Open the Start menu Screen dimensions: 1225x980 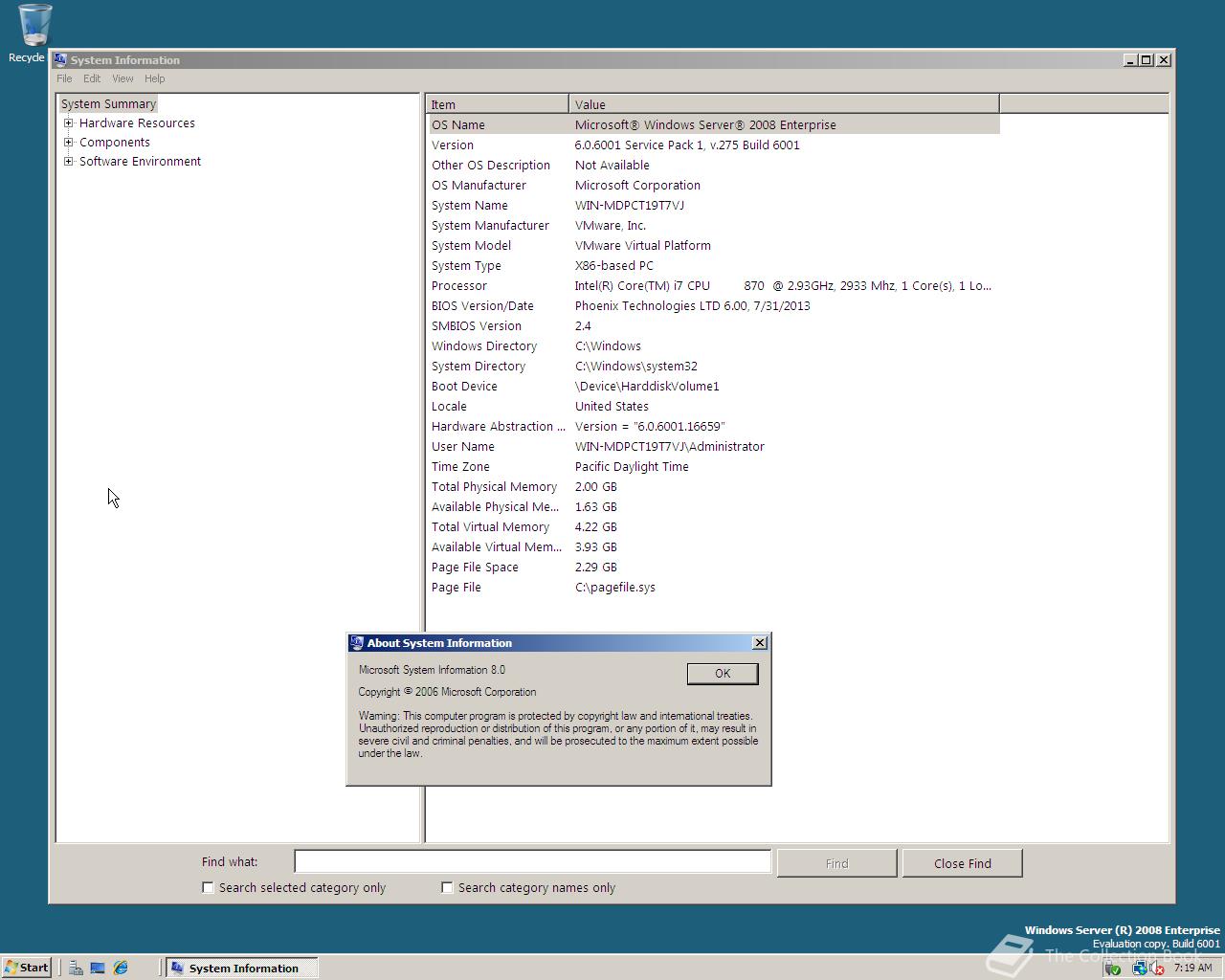[x=27, y=968]
